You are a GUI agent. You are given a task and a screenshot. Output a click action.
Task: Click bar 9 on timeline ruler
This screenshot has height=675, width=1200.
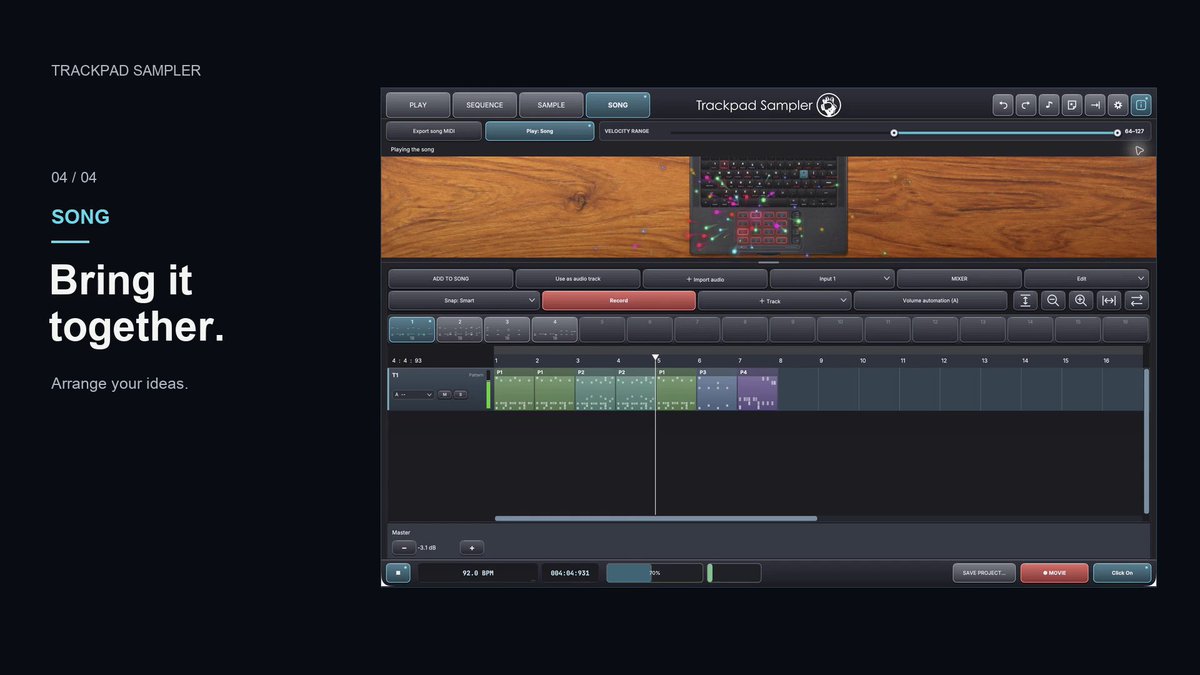(822, 360)
